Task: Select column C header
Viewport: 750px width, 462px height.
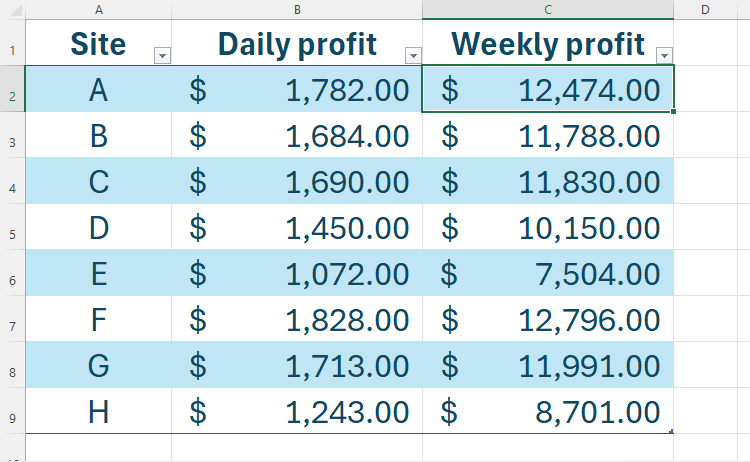Action: coord(547,9)
